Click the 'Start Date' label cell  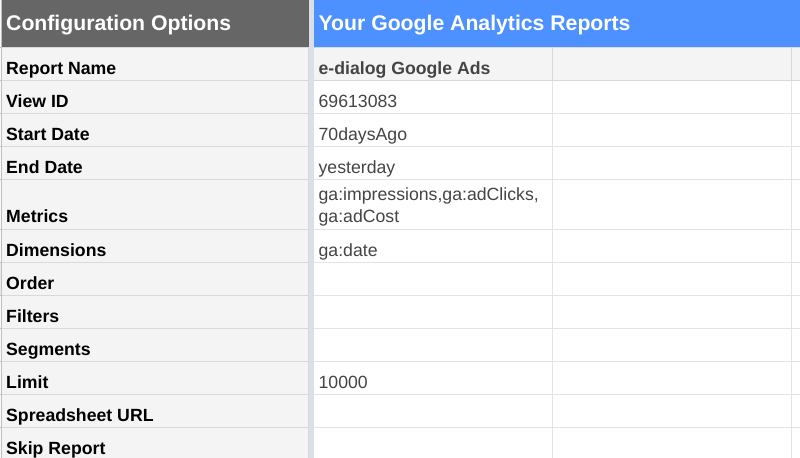click(155, 134)
